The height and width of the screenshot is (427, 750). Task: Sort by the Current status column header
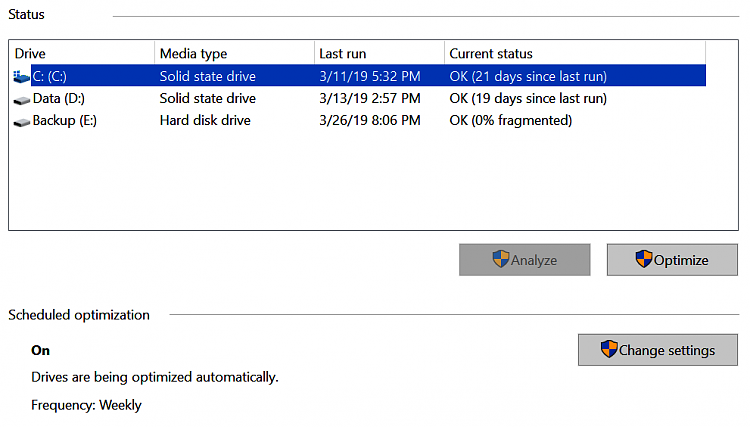tap(575, 53)
